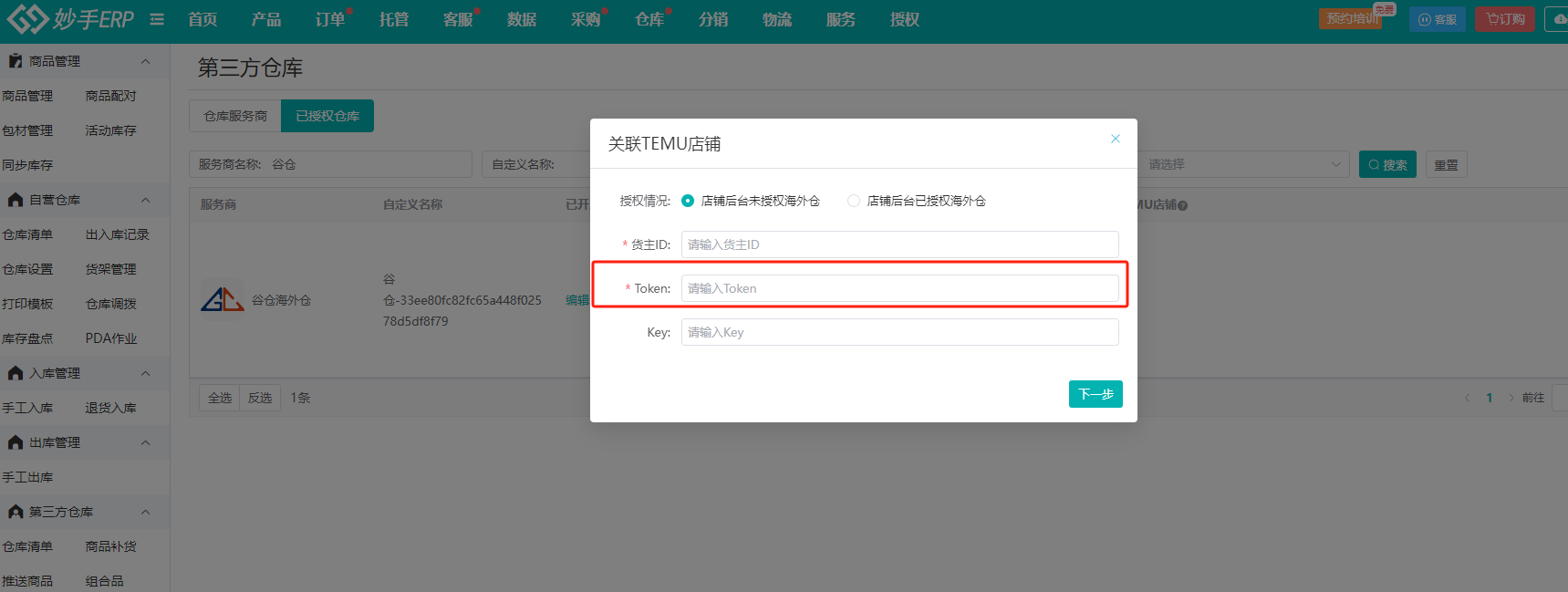Click the red 订购 button
Screen dimensions: 1568x592
click(1505, 19)
